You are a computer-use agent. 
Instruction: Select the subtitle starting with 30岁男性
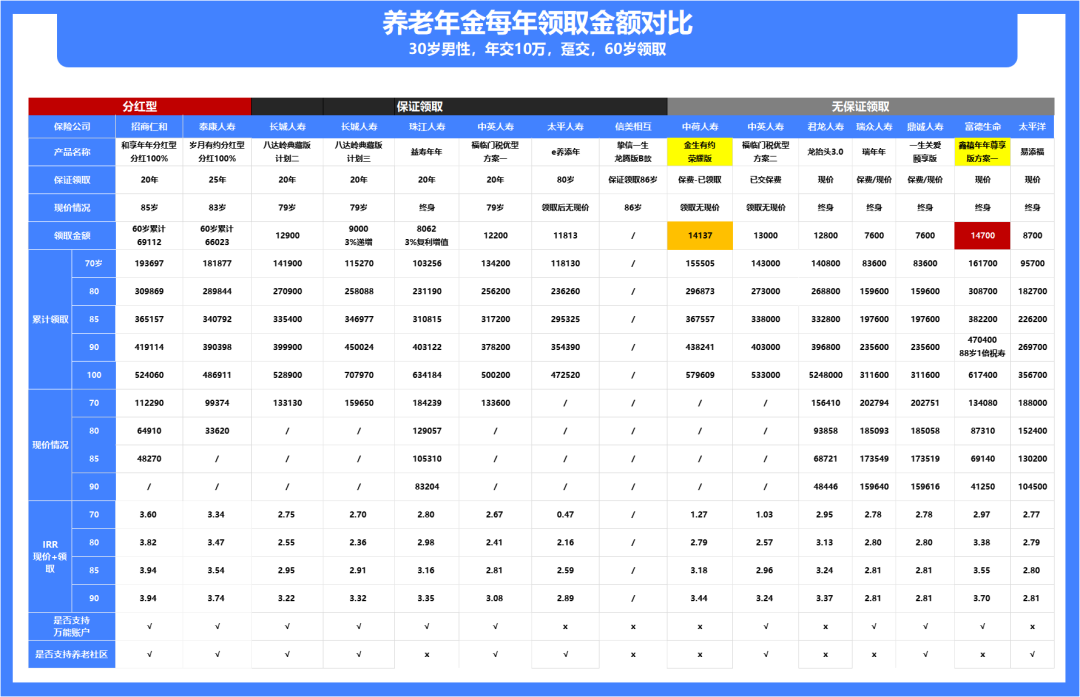[x=537, y=50]
